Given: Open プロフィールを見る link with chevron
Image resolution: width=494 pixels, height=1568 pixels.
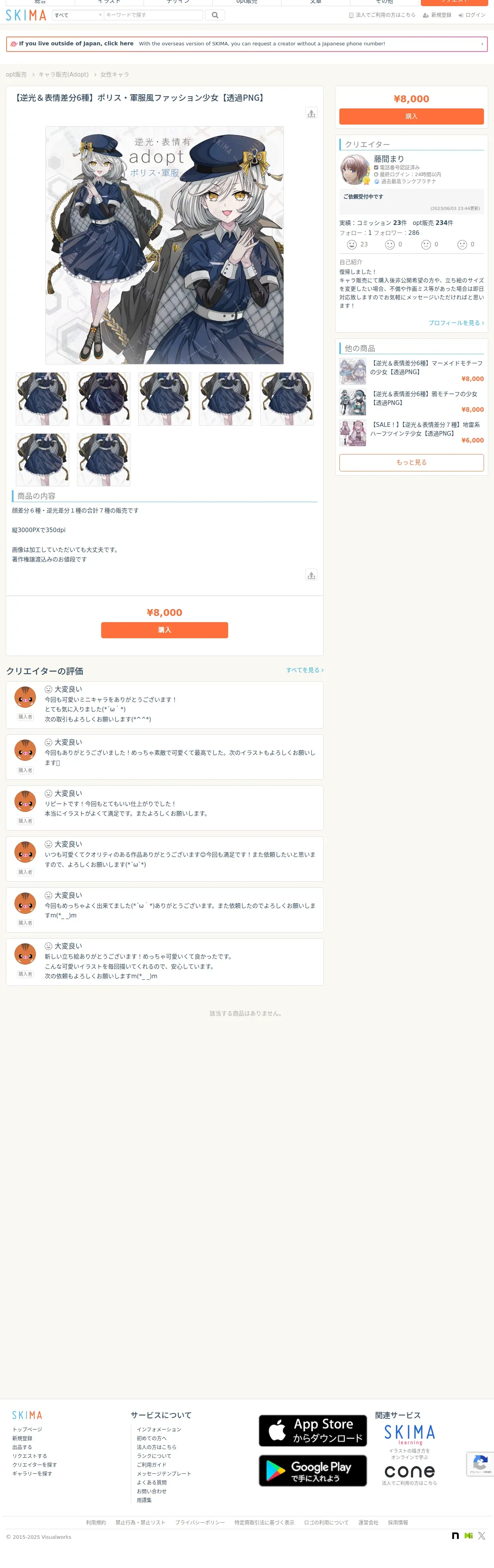Looking at the screenshot, I should [456, 323].
